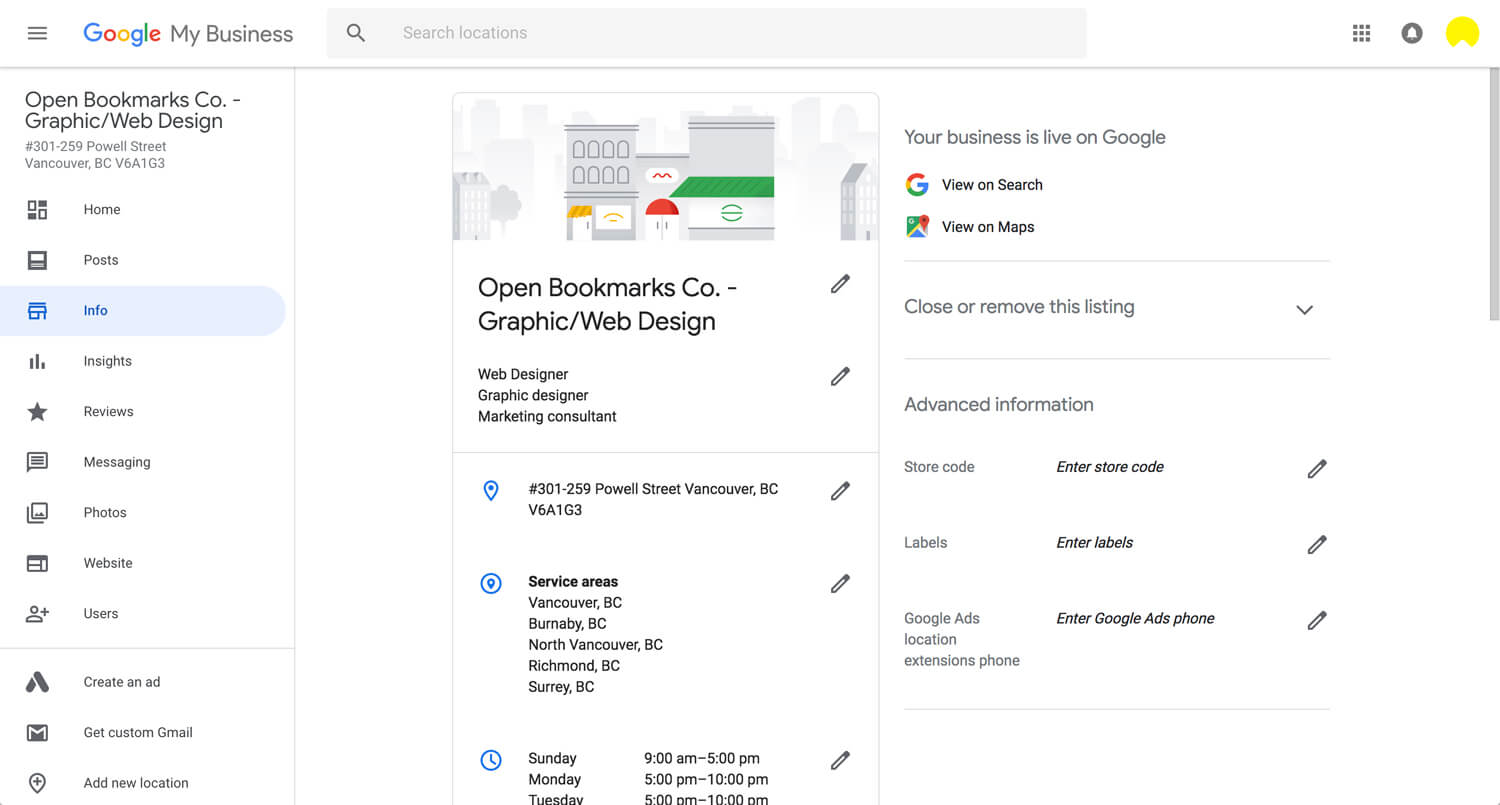Open Insights section
The width and height of the screenshot is (1500, 805).
pos(107,361)
